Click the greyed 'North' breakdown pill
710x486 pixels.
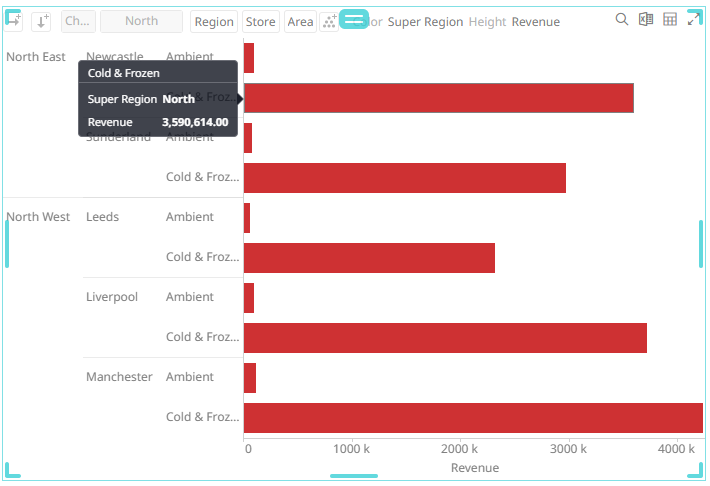tap(141, 21)
